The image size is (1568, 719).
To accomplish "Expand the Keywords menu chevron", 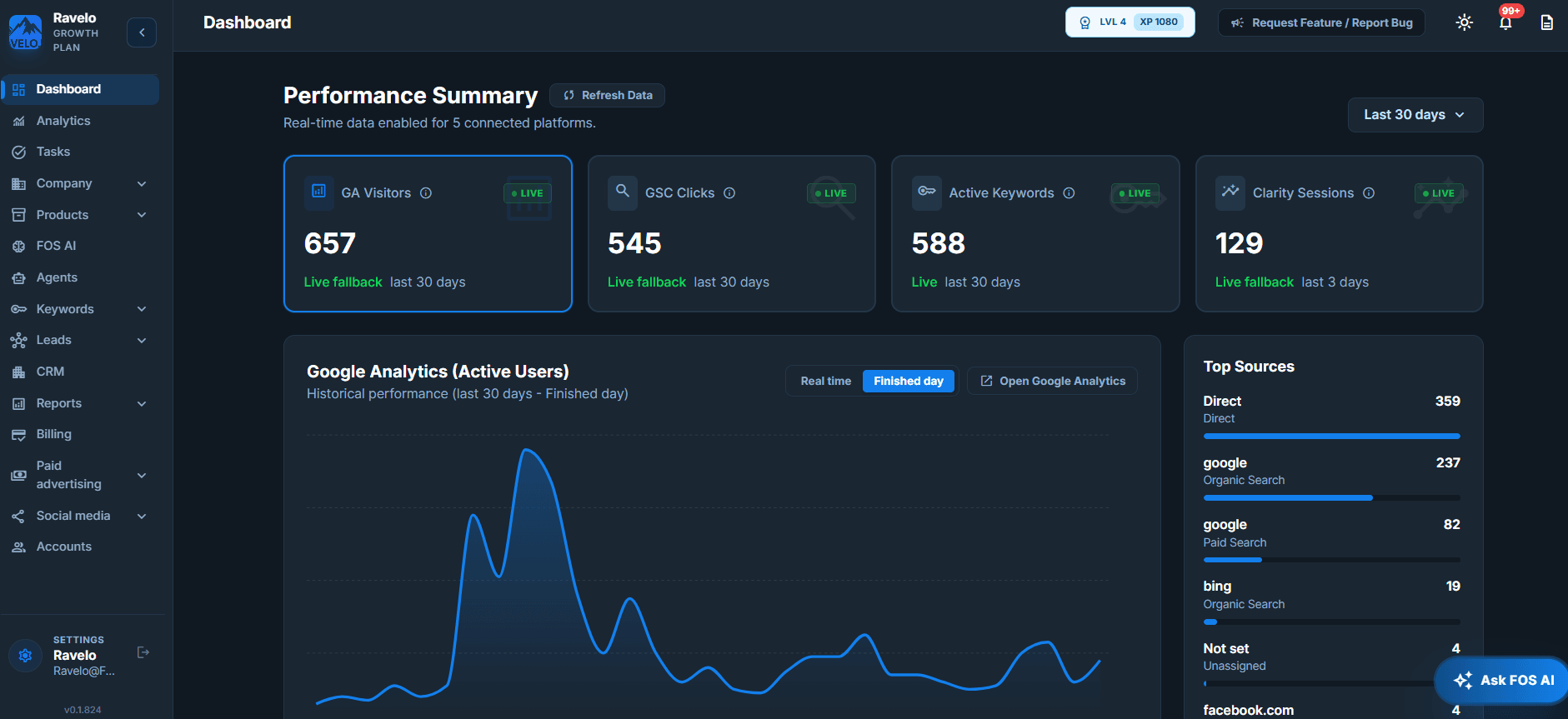I will pos(142,309).
